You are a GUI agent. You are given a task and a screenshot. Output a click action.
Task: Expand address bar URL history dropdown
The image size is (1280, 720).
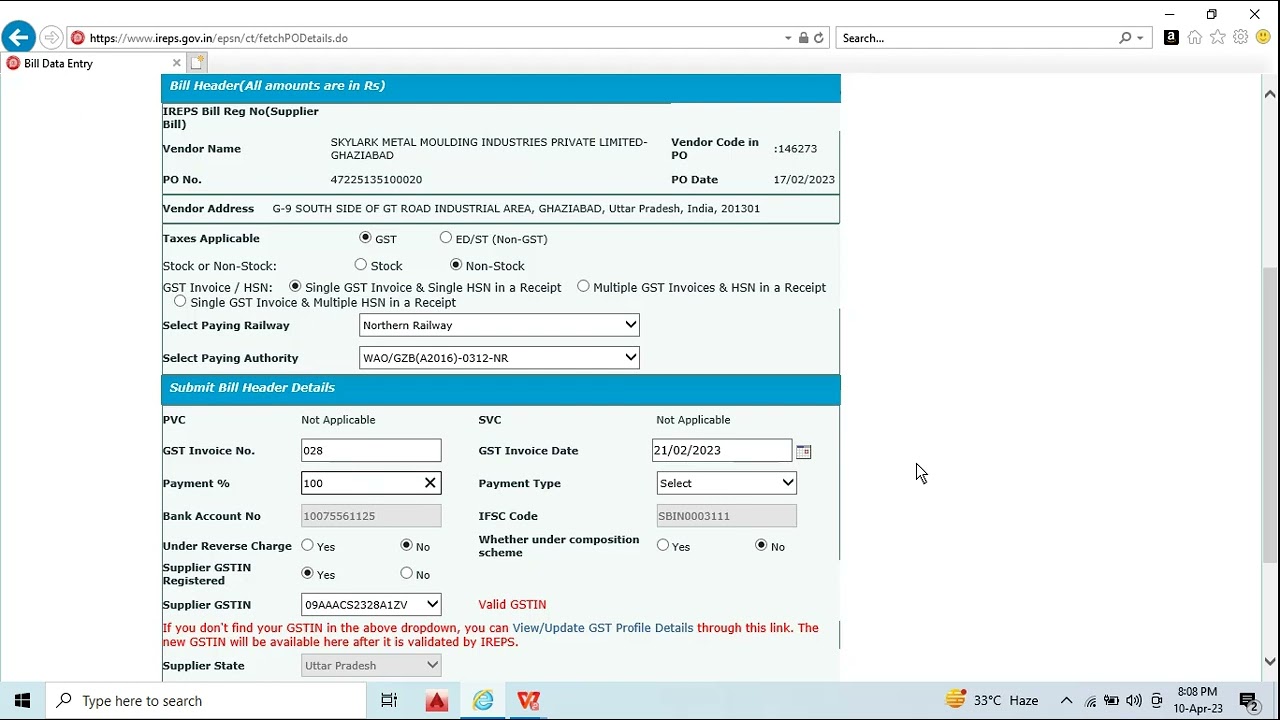[788, 38]
